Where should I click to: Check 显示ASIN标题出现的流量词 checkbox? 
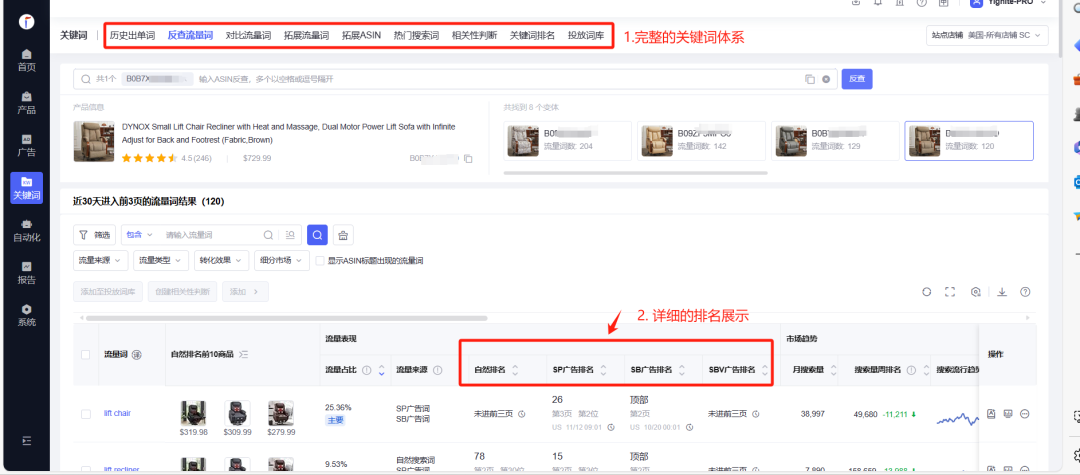pyautogui.click(x=319, y=261)
